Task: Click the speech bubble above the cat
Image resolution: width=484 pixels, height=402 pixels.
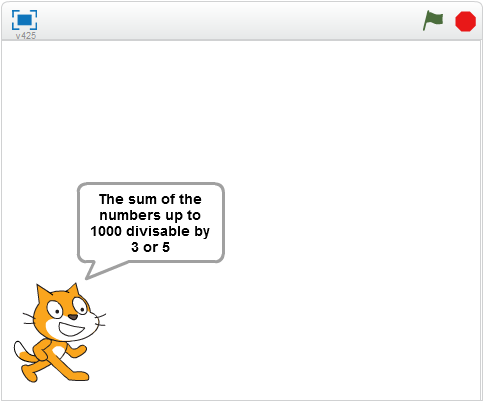Action: click(151, 222)
